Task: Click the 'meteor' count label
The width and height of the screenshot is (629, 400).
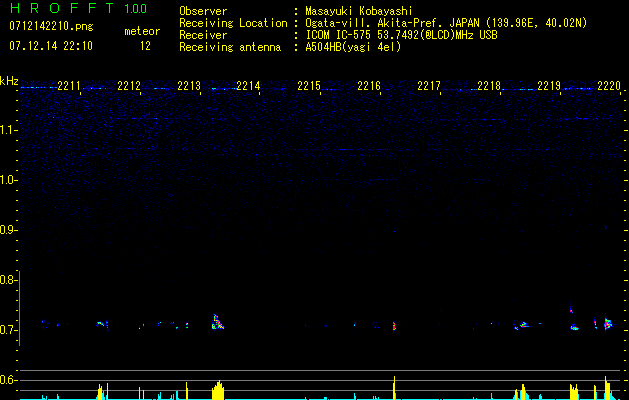Action: [x=142, y=31]
